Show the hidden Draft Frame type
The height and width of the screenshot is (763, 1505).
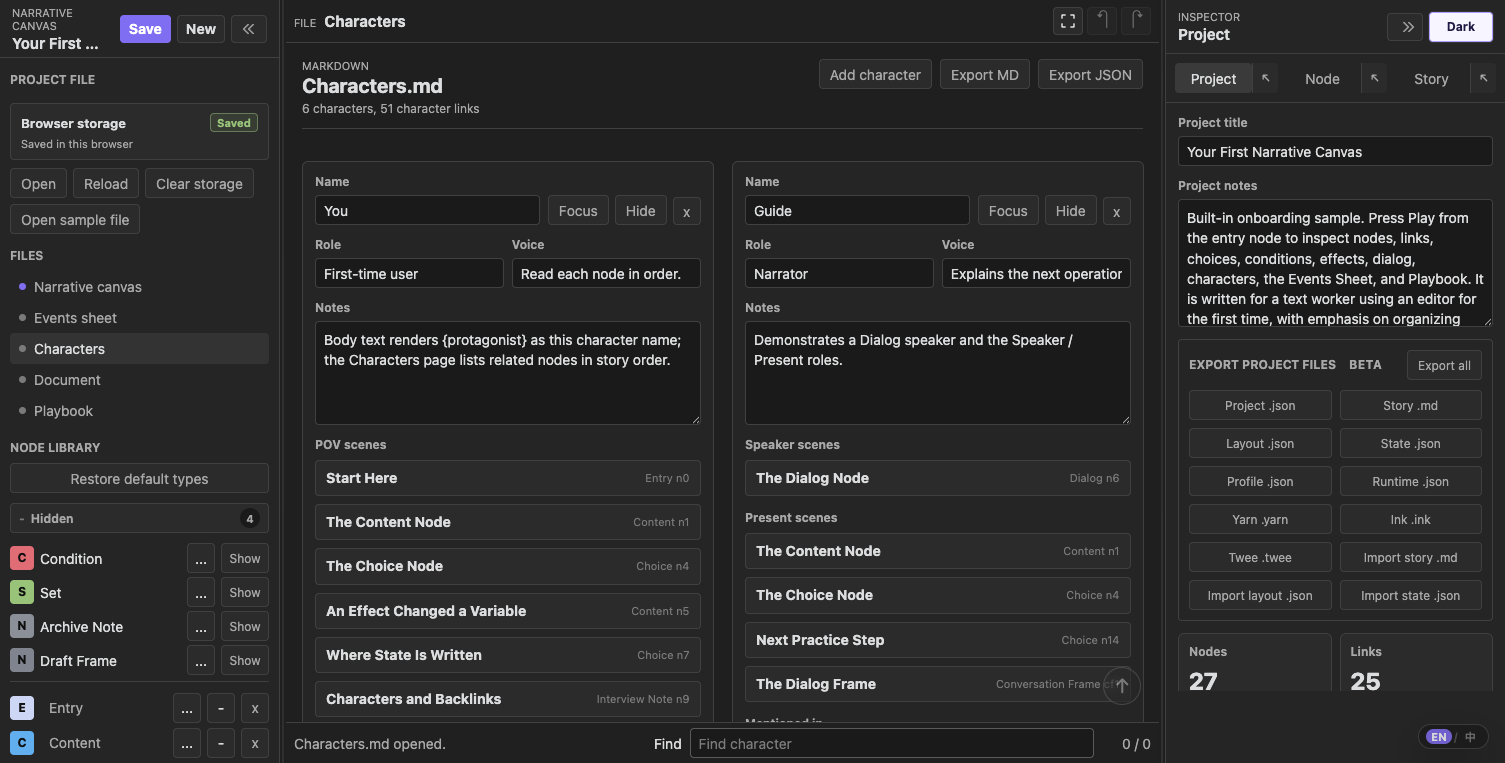click(245, 661)
